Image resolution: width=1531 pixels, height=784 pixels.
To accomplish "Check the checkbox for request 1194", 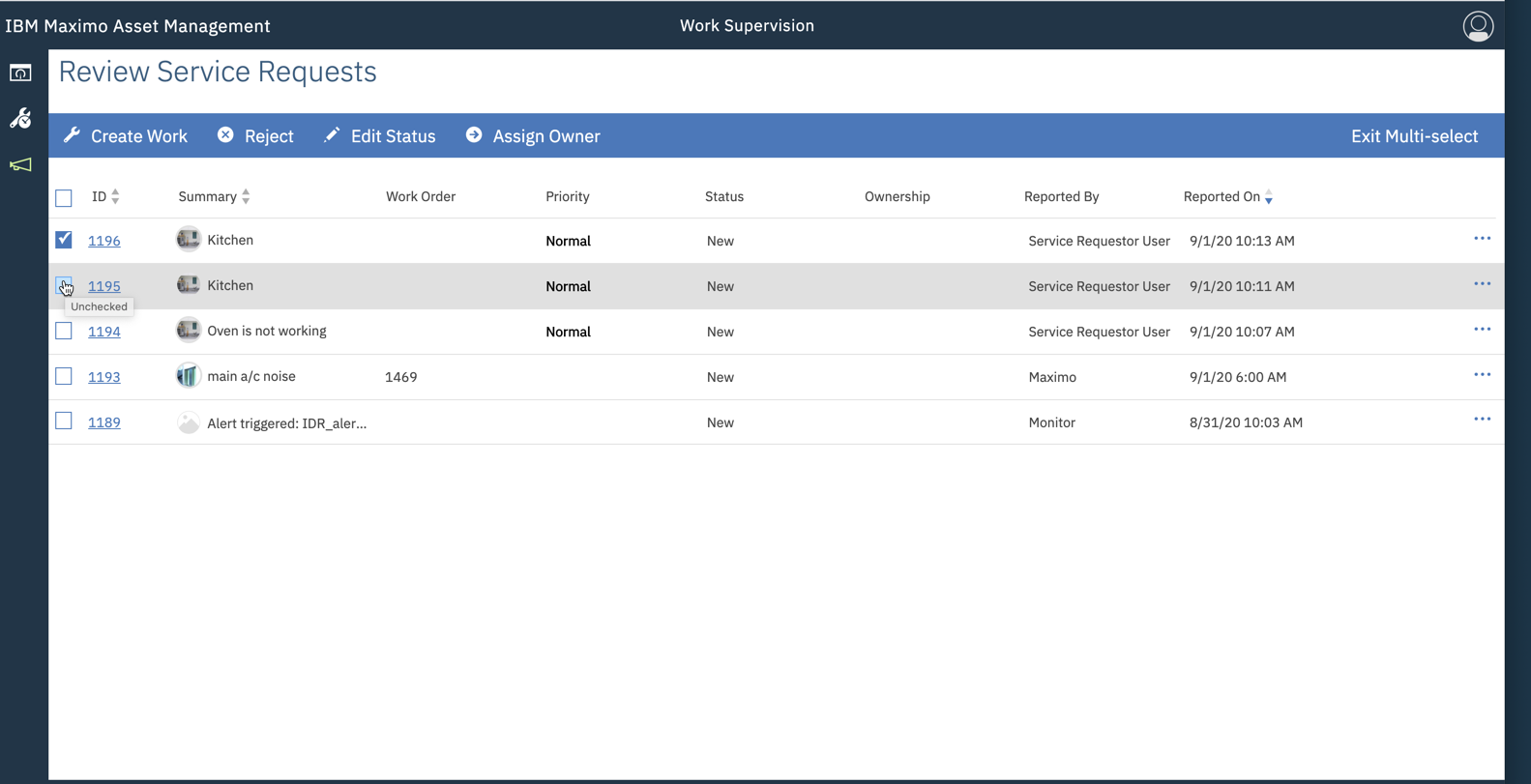I will point(64,331).
